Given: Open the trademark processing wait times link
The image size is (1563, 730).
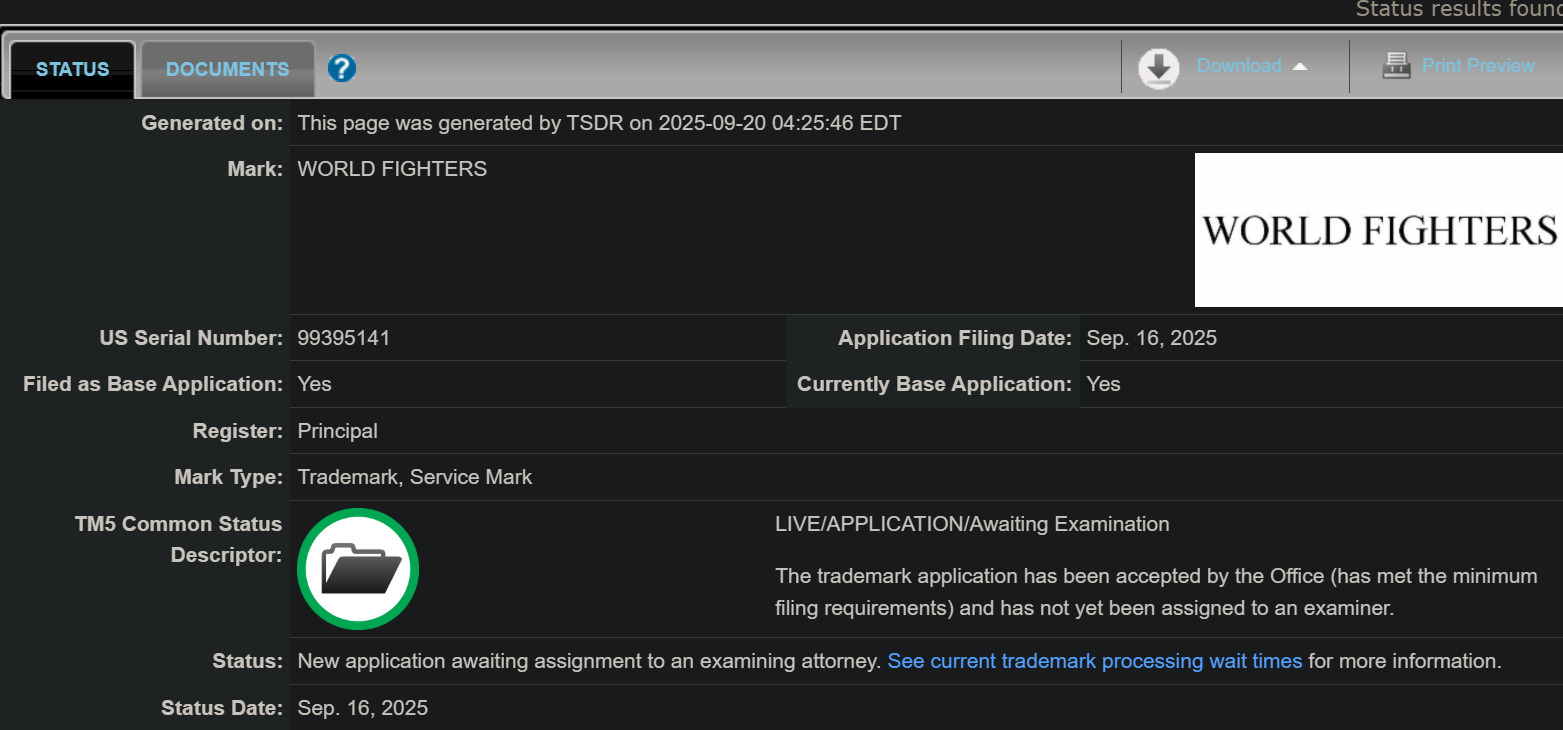Looking at the screenshot, I should (x=1094, y=661).
